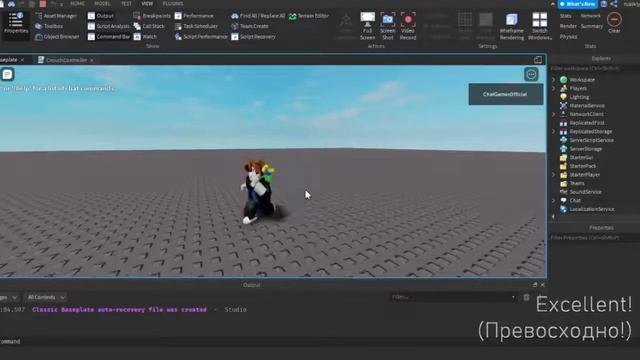This screenshot has height=360, width=640.
Task: Open Team Create panel
Action: [x=250, y=26]
